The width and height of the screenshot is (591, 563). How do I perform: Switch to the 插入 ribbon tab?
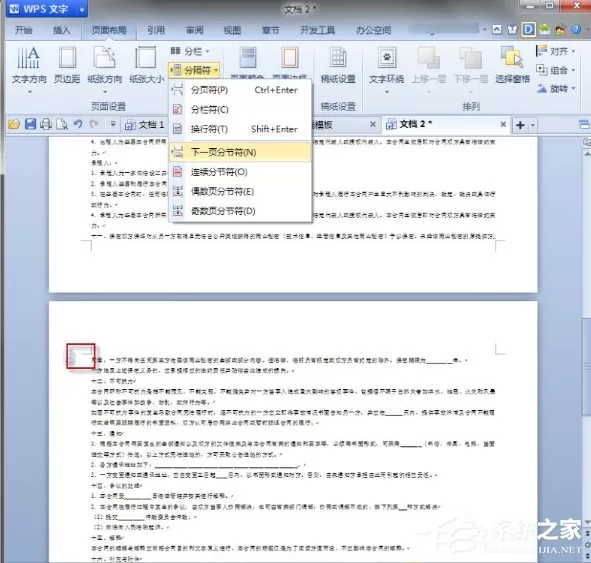tap(61, 30)
